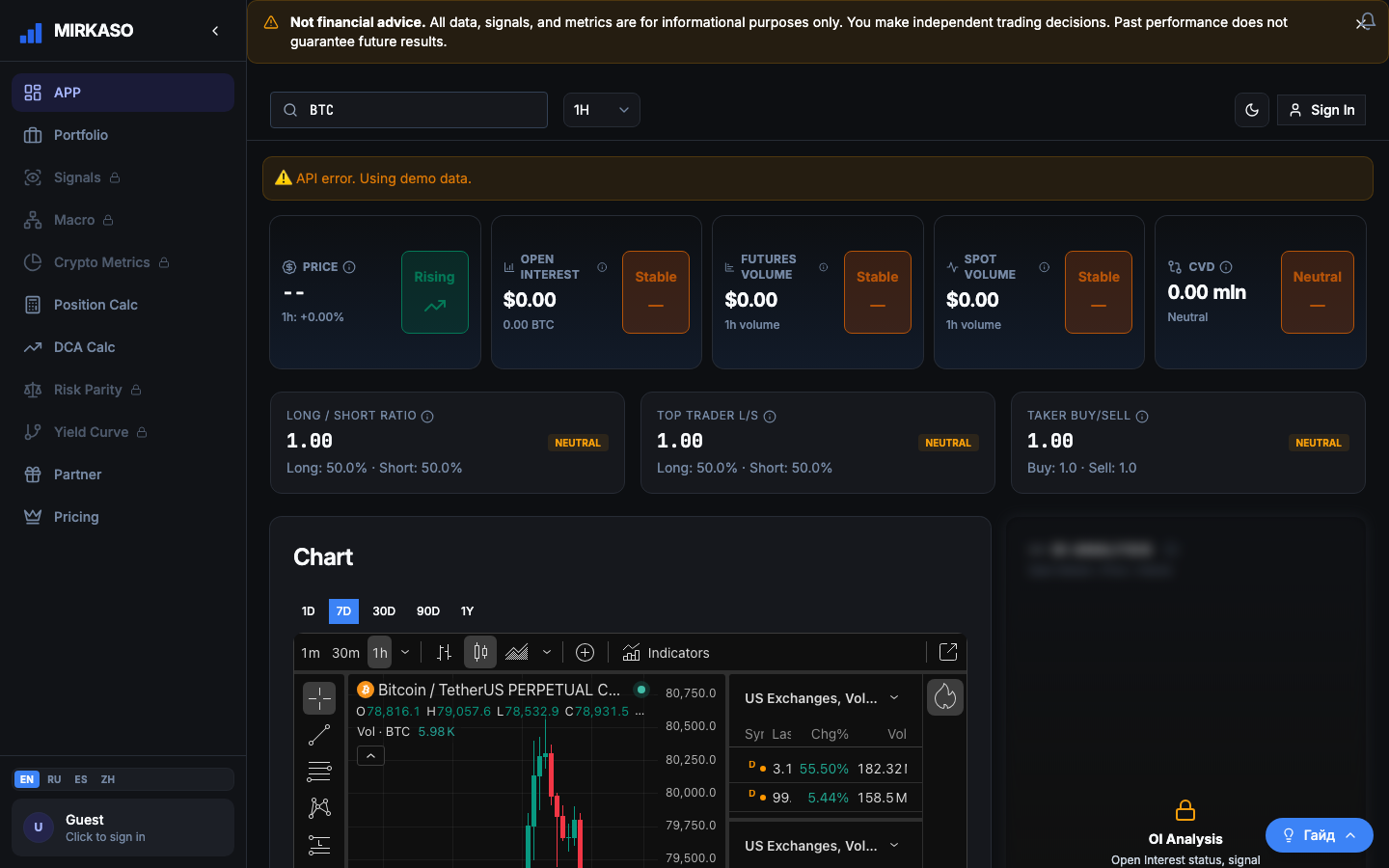The image size is (1389, 868).
Task: Show info for Open Interest
Action: point(602,267)
